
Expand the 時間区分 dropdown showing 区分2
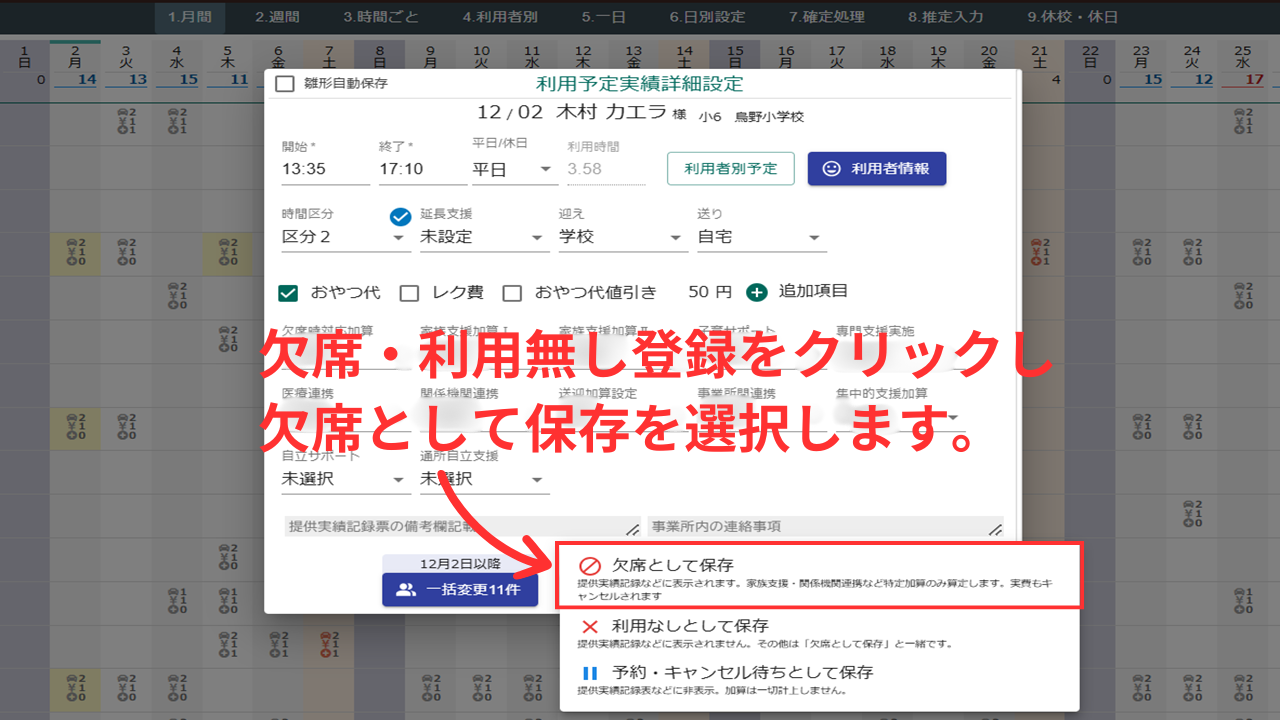[346, 237]
